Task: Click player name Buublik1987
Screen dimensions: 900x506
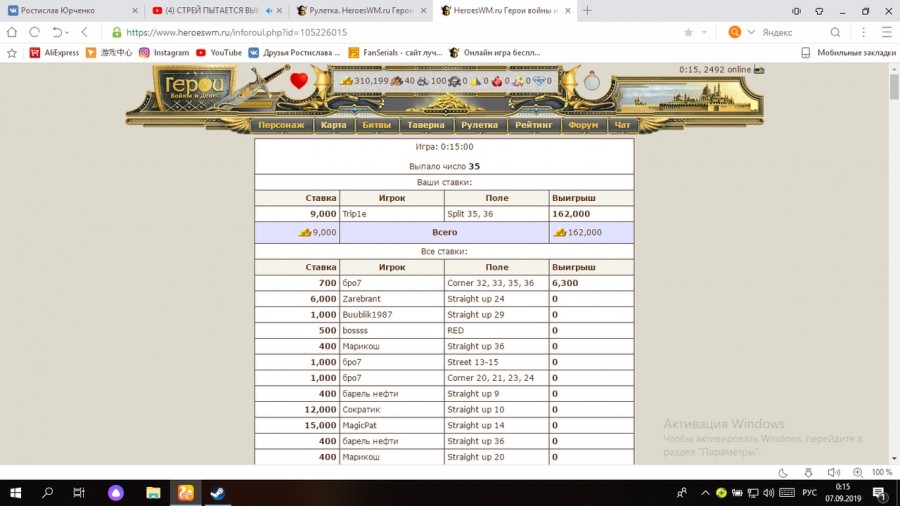Action: (367, 314)
